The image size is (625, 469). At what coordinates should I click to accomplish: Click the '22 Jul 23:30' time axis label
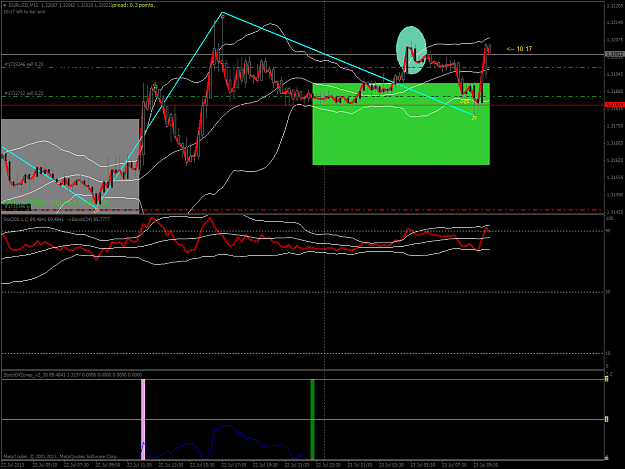click(x=328, y=465)
